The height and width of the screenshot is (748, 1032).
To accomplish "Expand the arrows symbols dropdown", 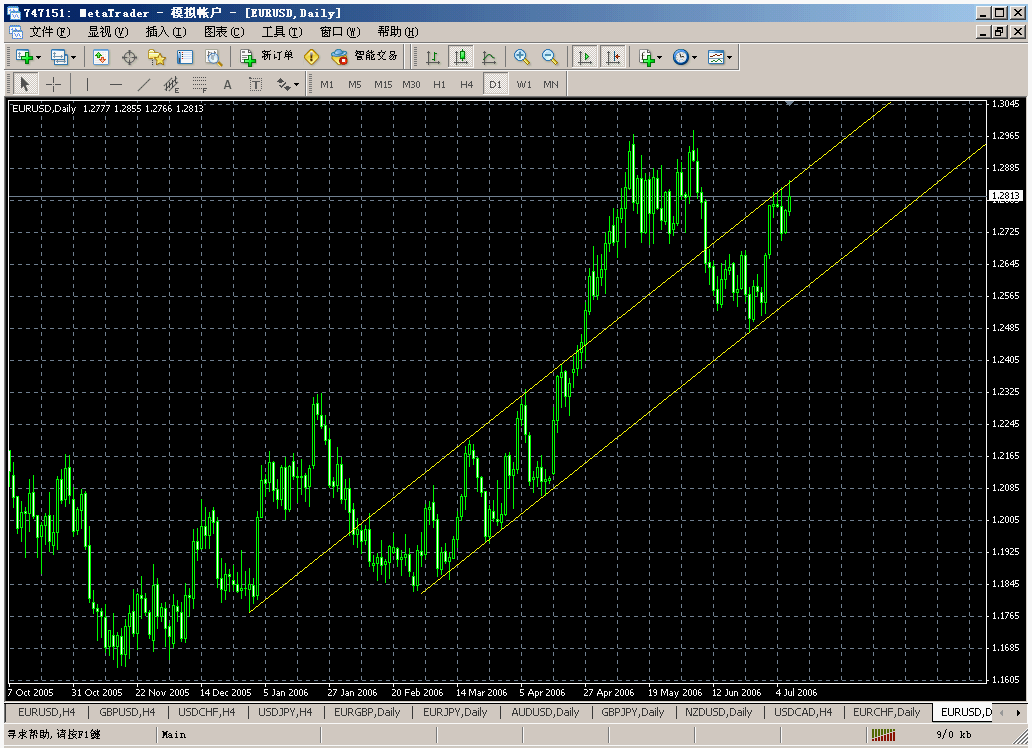I will [297, 84].
